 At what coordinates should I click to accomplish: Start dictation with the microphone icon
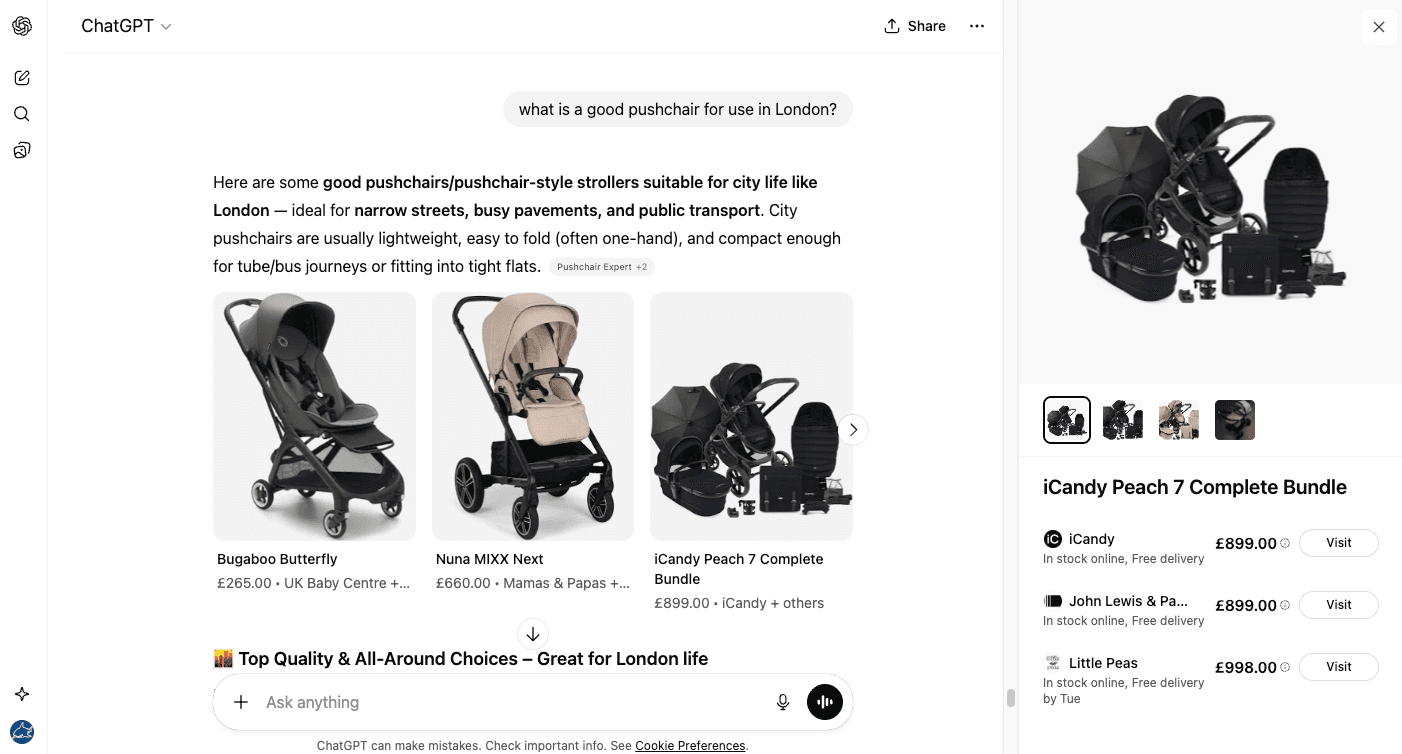783,702
